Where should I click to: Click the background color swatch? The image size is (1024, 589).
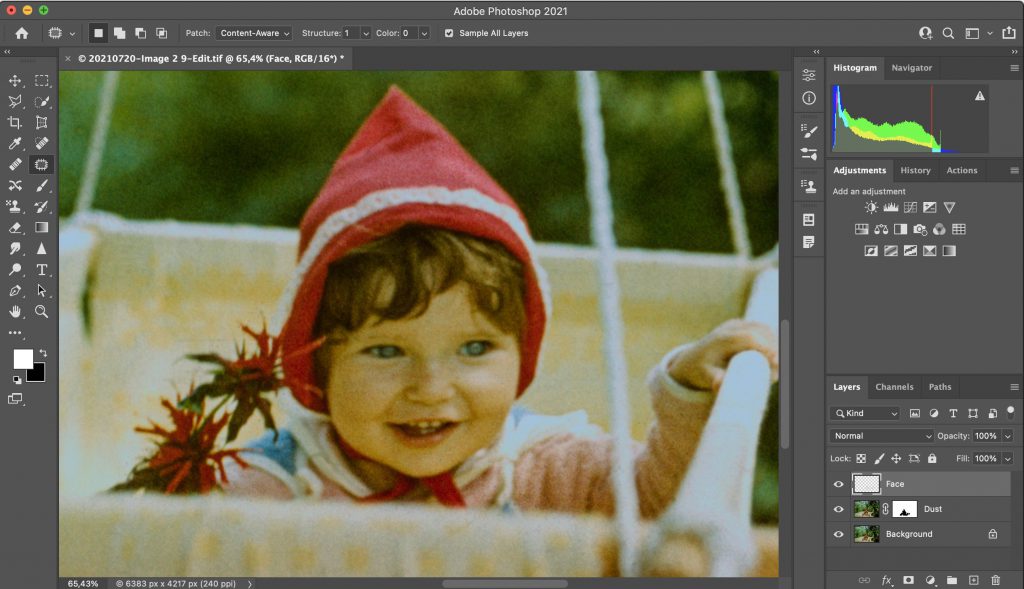(x=38, y=374)
